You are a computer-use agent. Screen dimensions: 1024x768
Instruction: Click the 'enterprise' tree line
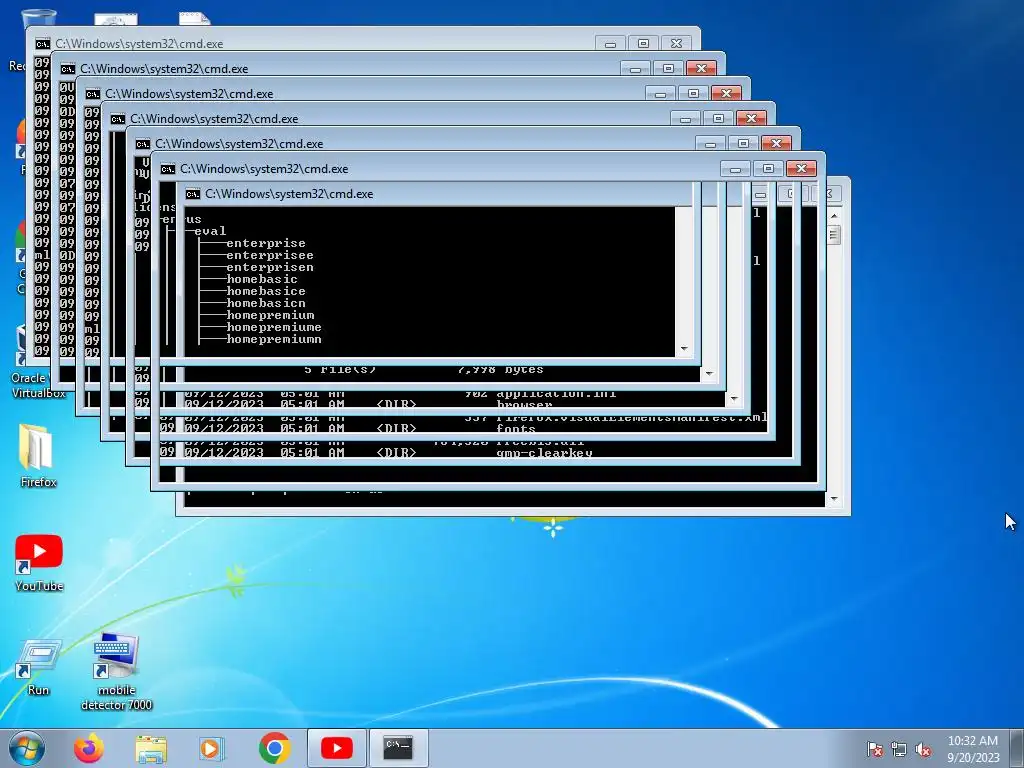click(x=266, y=243)
